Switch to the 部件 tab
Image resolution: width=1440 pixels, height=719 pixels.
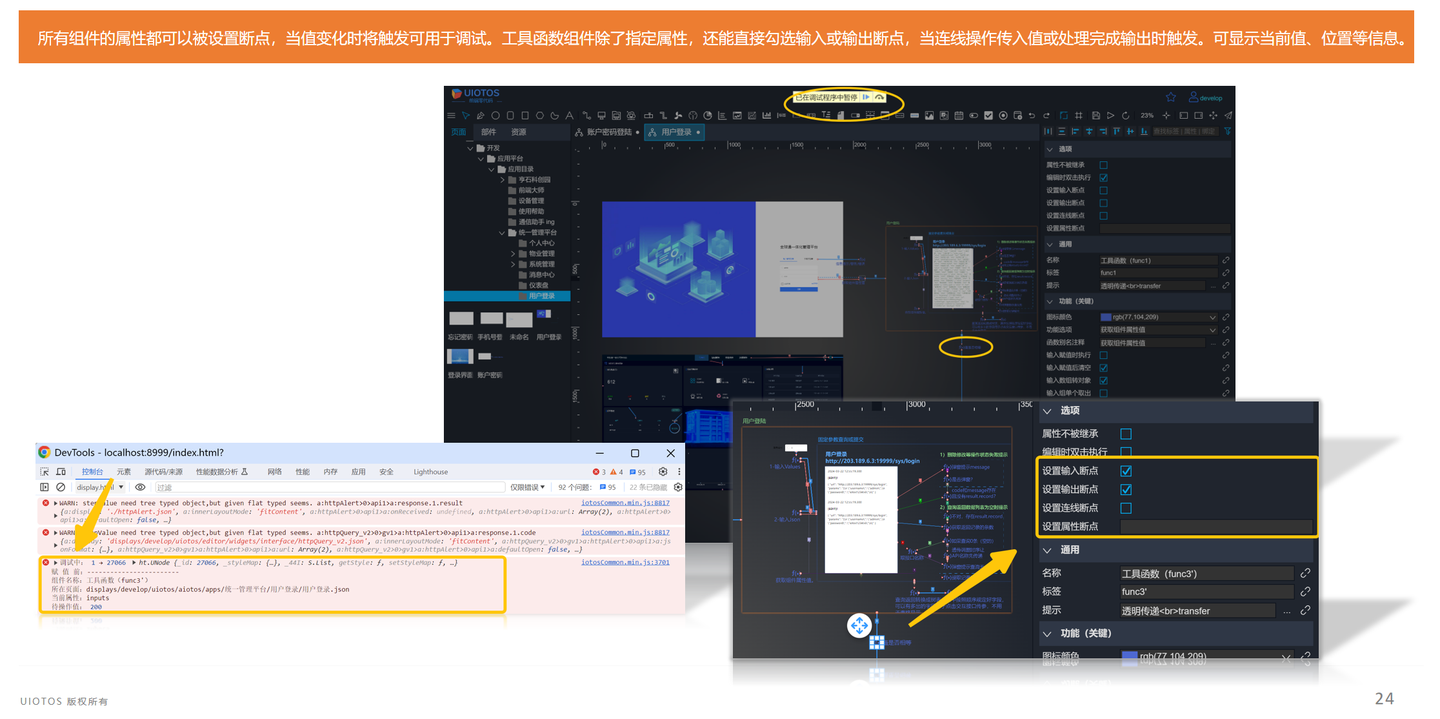click(x=488, y=131)
